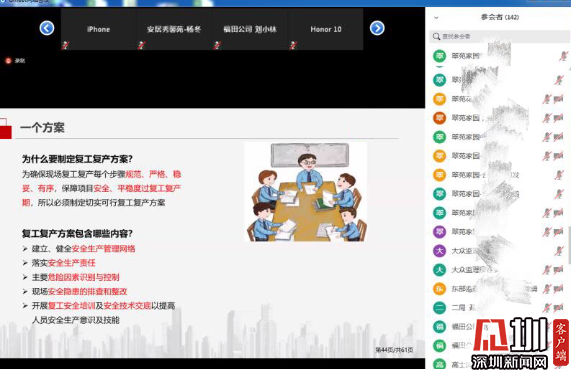
Task: Click the 二 avatar for 二局
Action: click(439, 308)
